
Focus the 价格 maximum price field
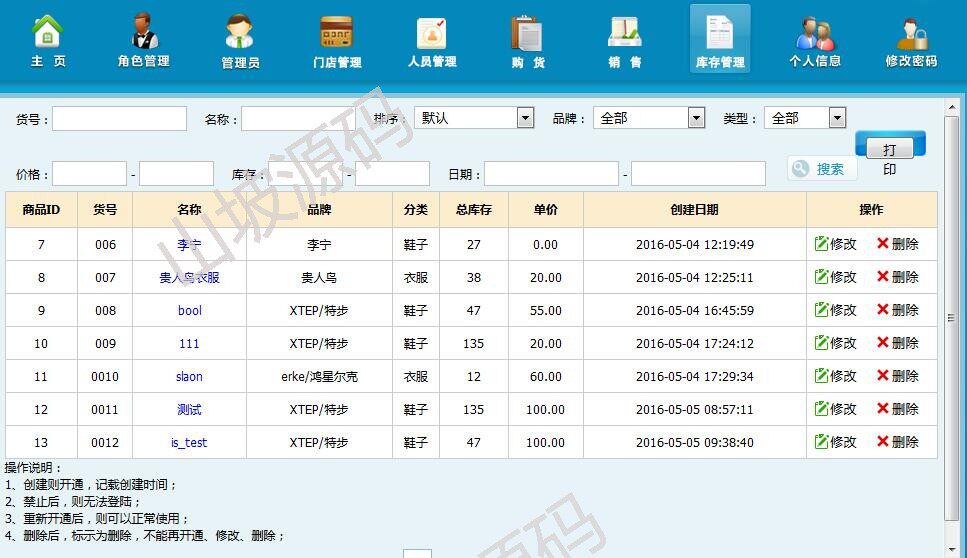coord(176,174)
